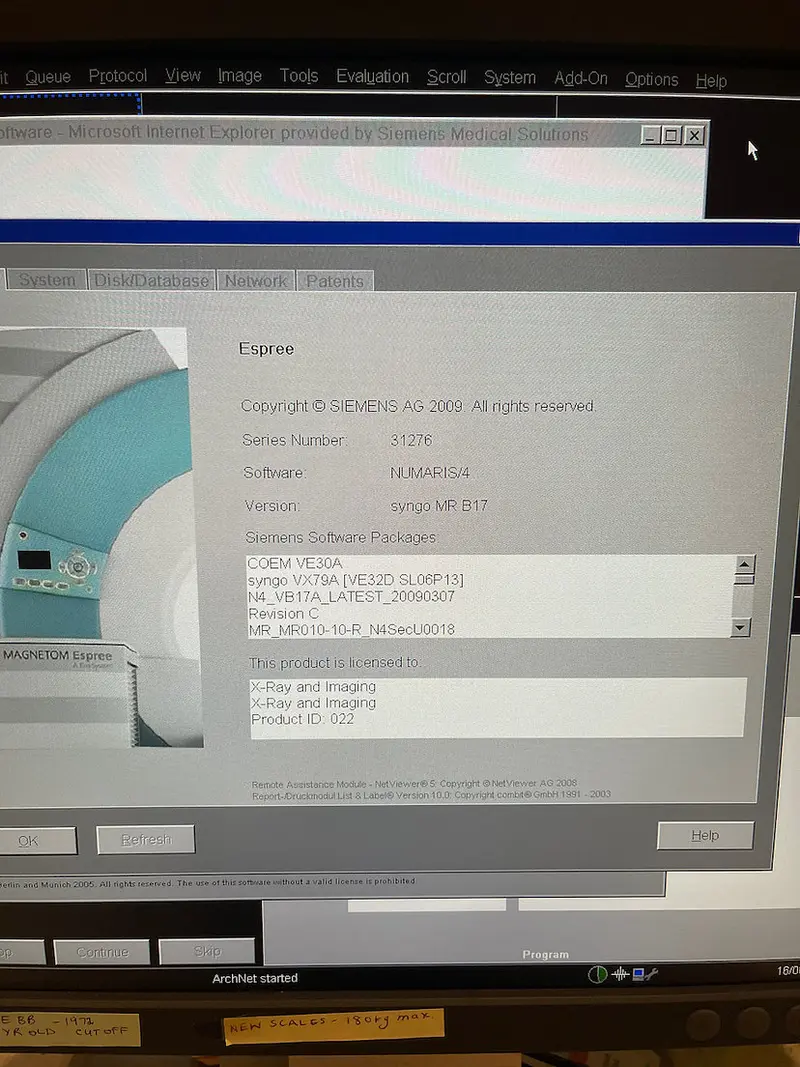Click the Product ID: 022 text

point(303,719)
